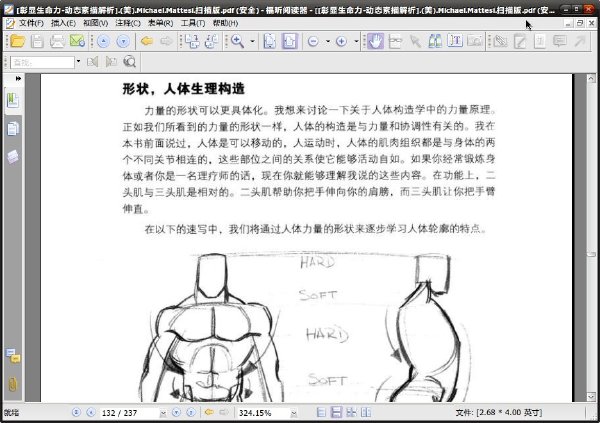The image size is (600, 423).
Task: Go to next page with blue down arrow
Action: point(123,41)
